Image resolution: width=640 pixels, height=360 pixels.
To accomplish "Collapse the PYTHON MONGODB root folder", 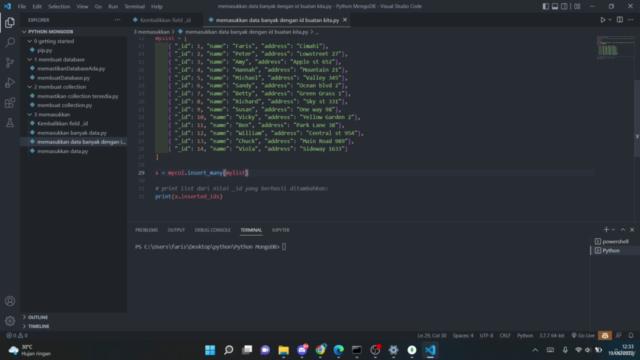I will pyautogui.click(x=73, y=31).
